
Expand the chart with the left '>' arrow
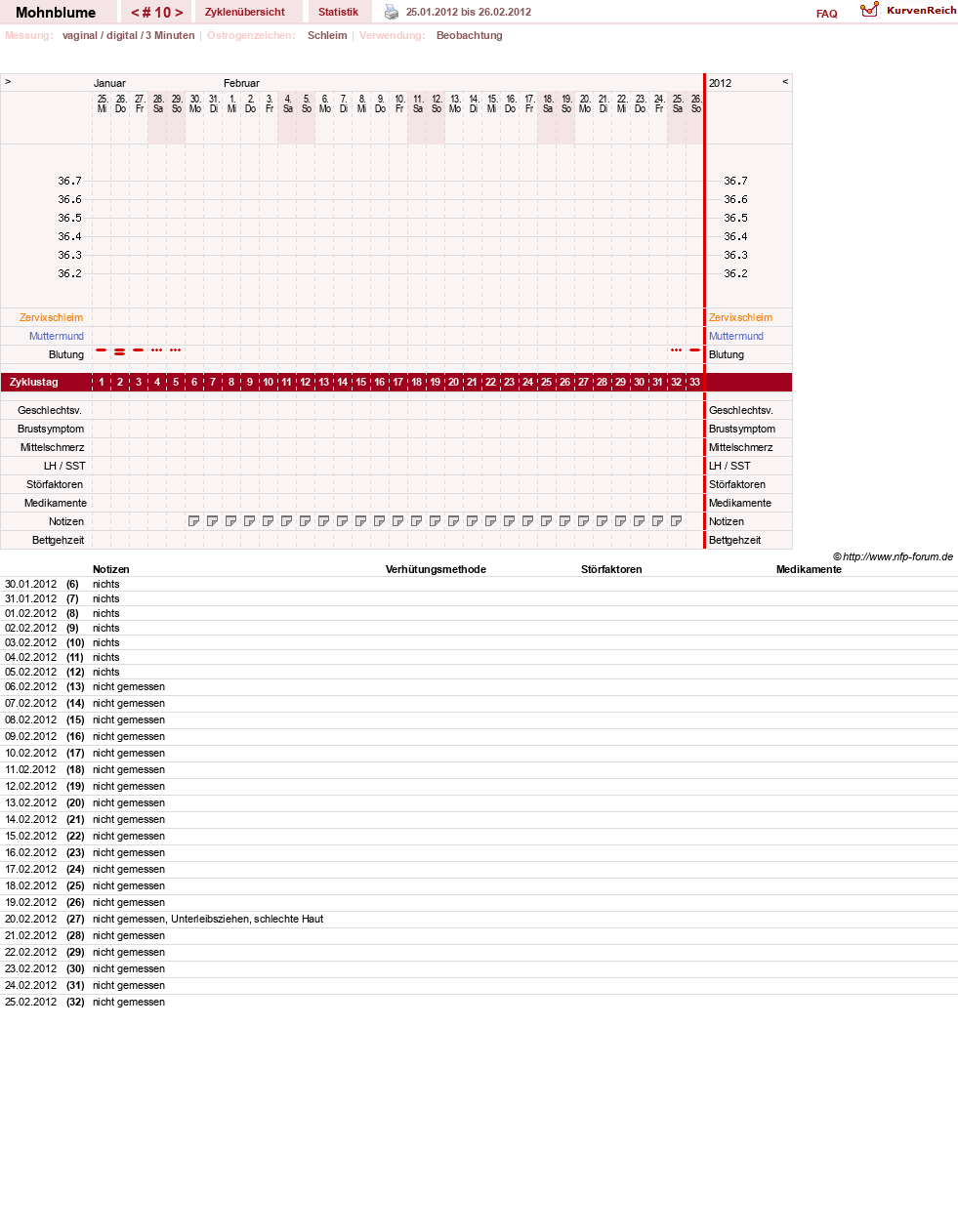tap(8, 82)
